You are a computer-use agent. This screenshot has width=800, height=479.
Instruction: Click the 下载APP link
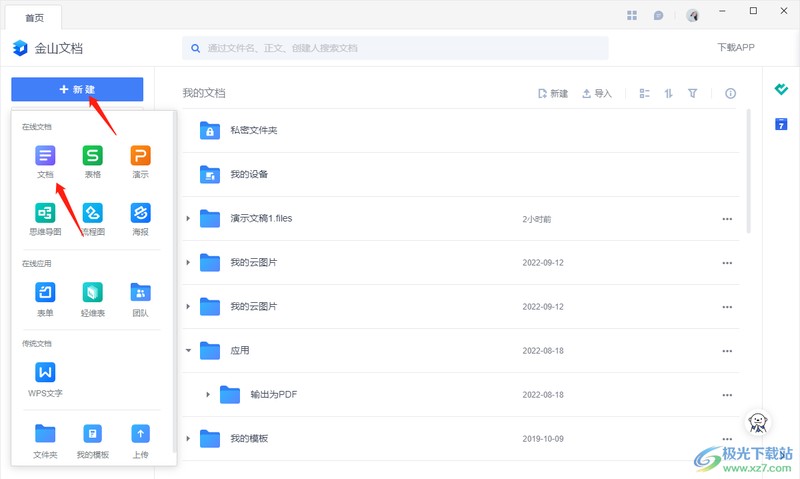click(736, 47)
